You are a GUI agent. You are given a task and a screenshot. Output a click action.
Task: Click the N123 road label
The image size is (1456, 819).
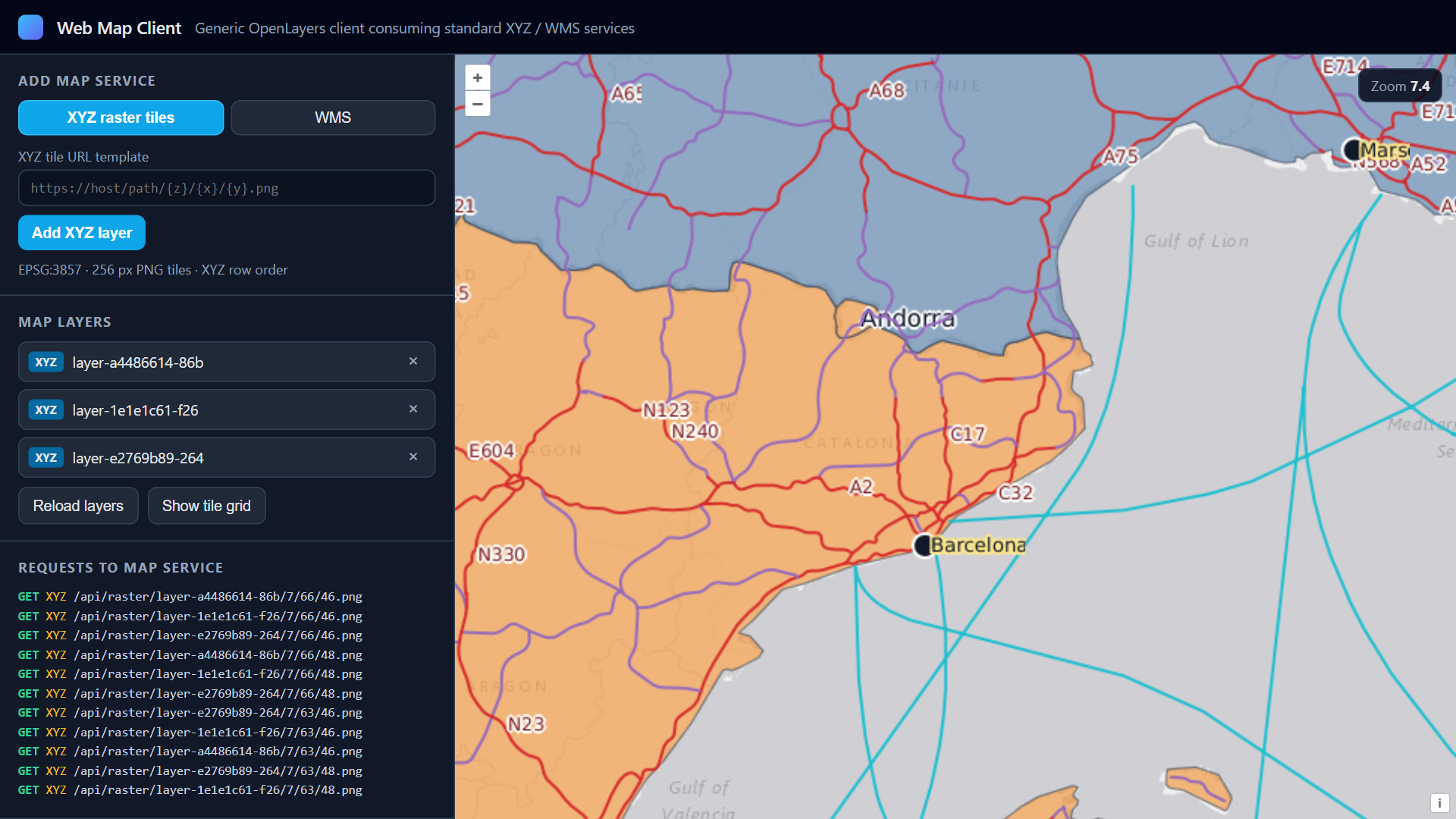[x=666, y=410]
